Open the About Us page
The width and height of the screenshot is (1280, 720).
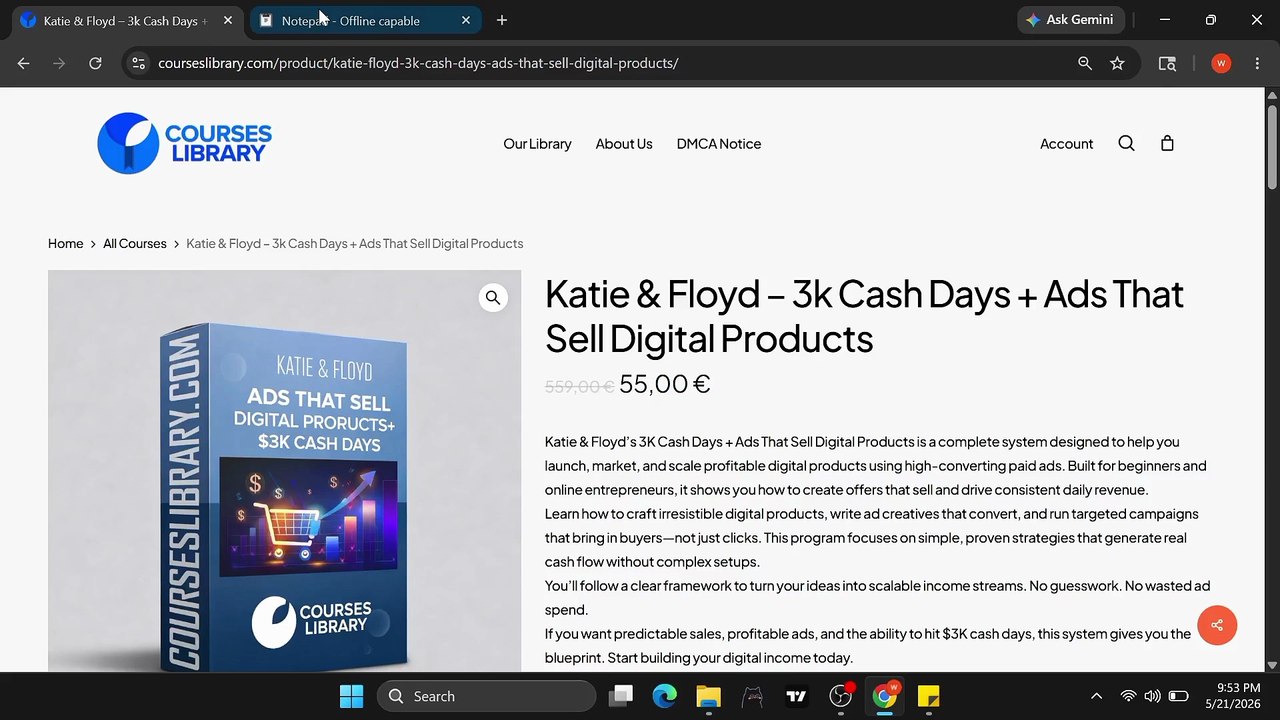(x=624, y=143)
